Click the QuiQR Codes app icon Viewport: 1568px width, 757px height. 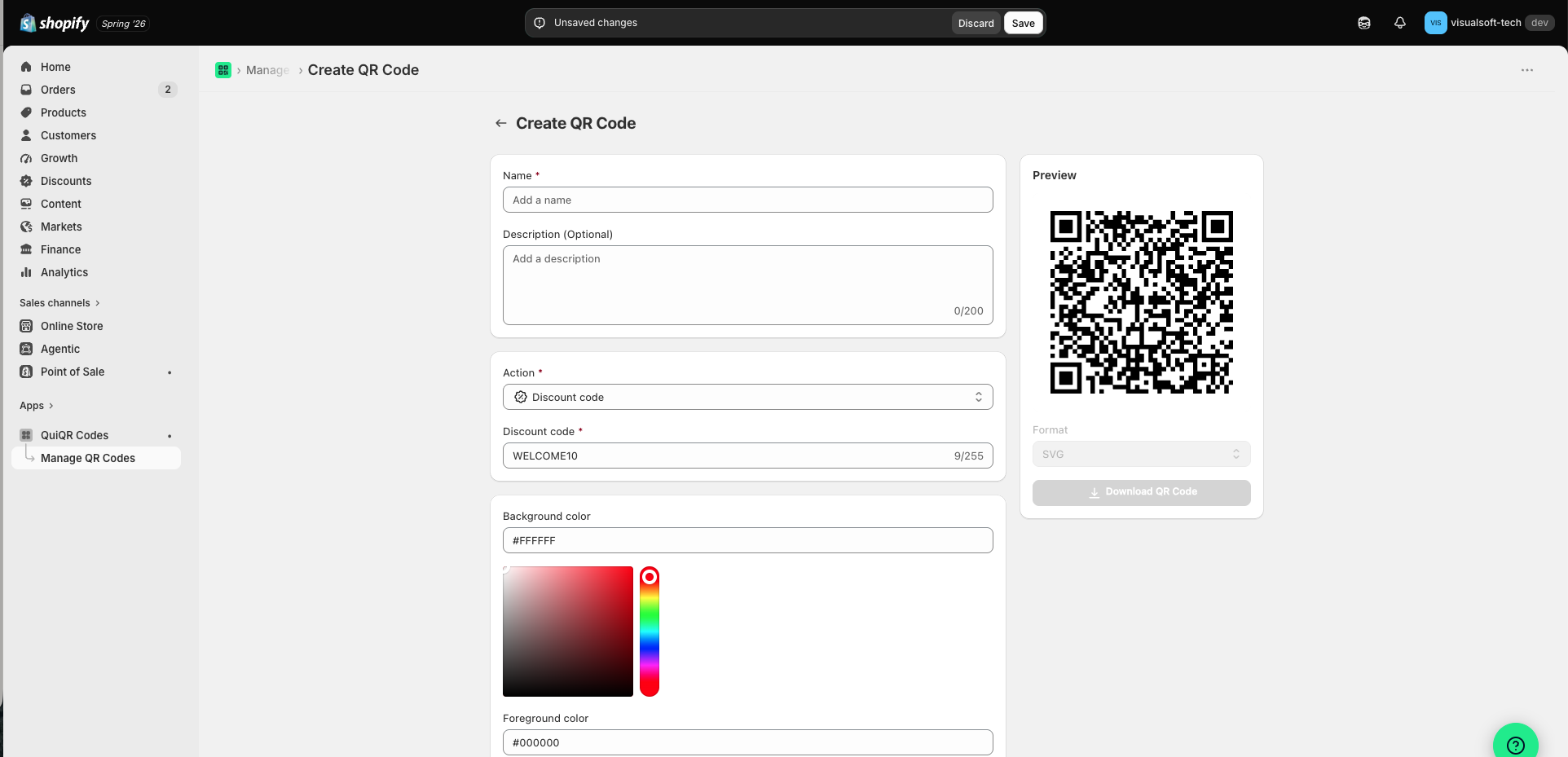pyautogui.click(x=26, y=435)
